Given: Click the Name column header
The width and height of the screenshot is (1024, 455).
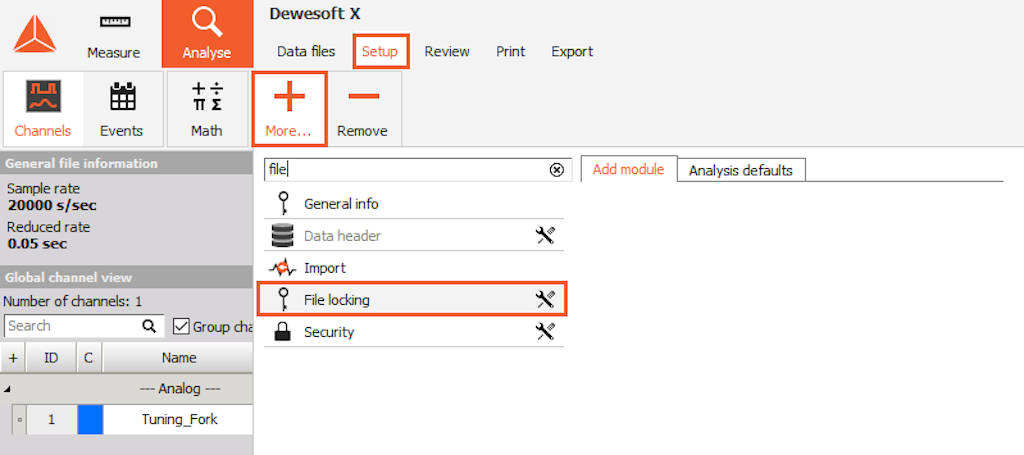Looking at the screenshot, I should [x=179, y=358].
